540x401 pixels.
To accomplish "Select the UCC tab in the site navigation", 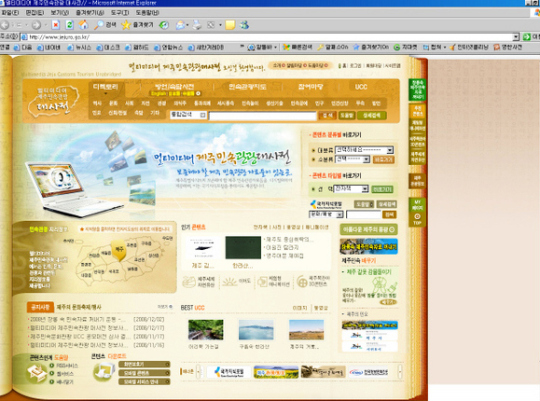I will [361, 87].
